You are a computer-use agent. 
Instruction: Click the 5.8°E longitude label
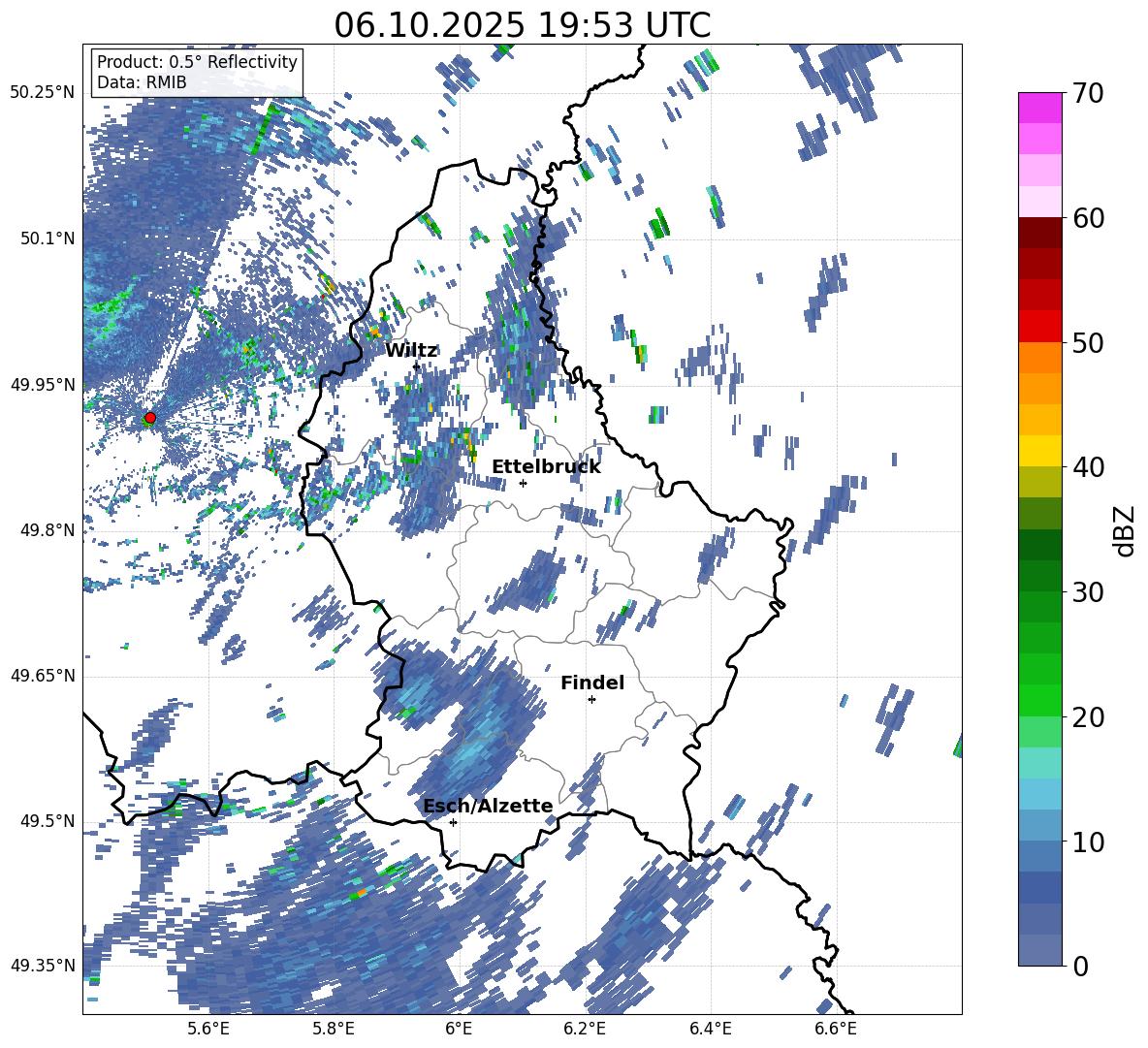point(334,1029)
